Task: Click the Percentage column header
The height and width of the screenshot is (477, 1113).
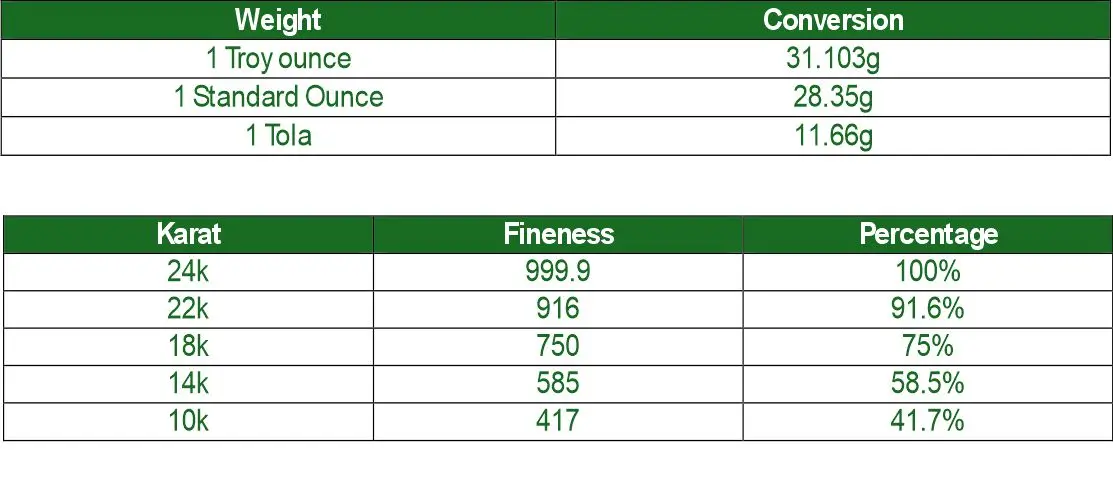Action: (928, 234)
